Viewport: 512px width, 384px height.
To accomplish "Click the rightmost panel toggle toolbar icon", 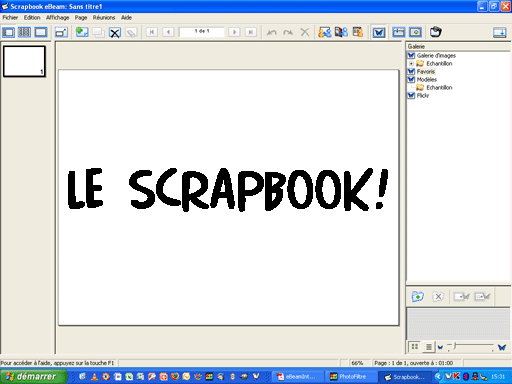I will (499, 32).
